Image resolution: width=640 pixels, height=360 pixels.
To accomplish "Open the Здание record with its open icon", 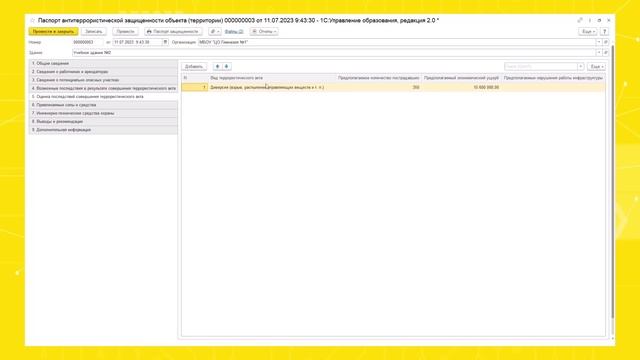I will click(x=606, y=53).
